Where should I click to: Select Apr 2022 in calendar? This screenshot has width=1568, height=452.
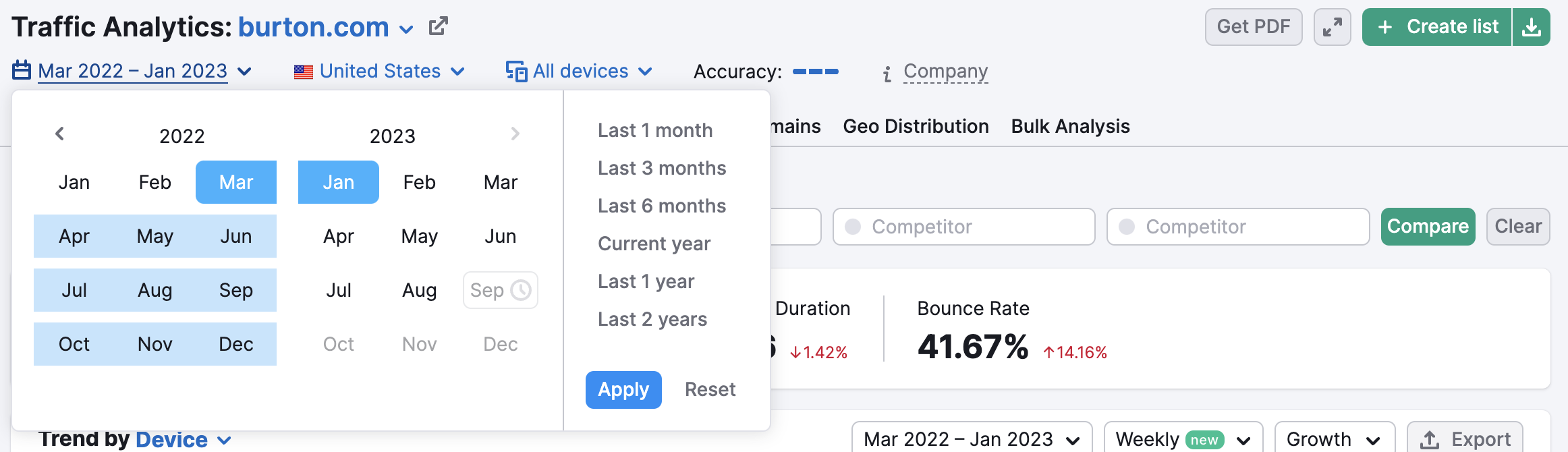pyautogui.click(x=74, y=236)
